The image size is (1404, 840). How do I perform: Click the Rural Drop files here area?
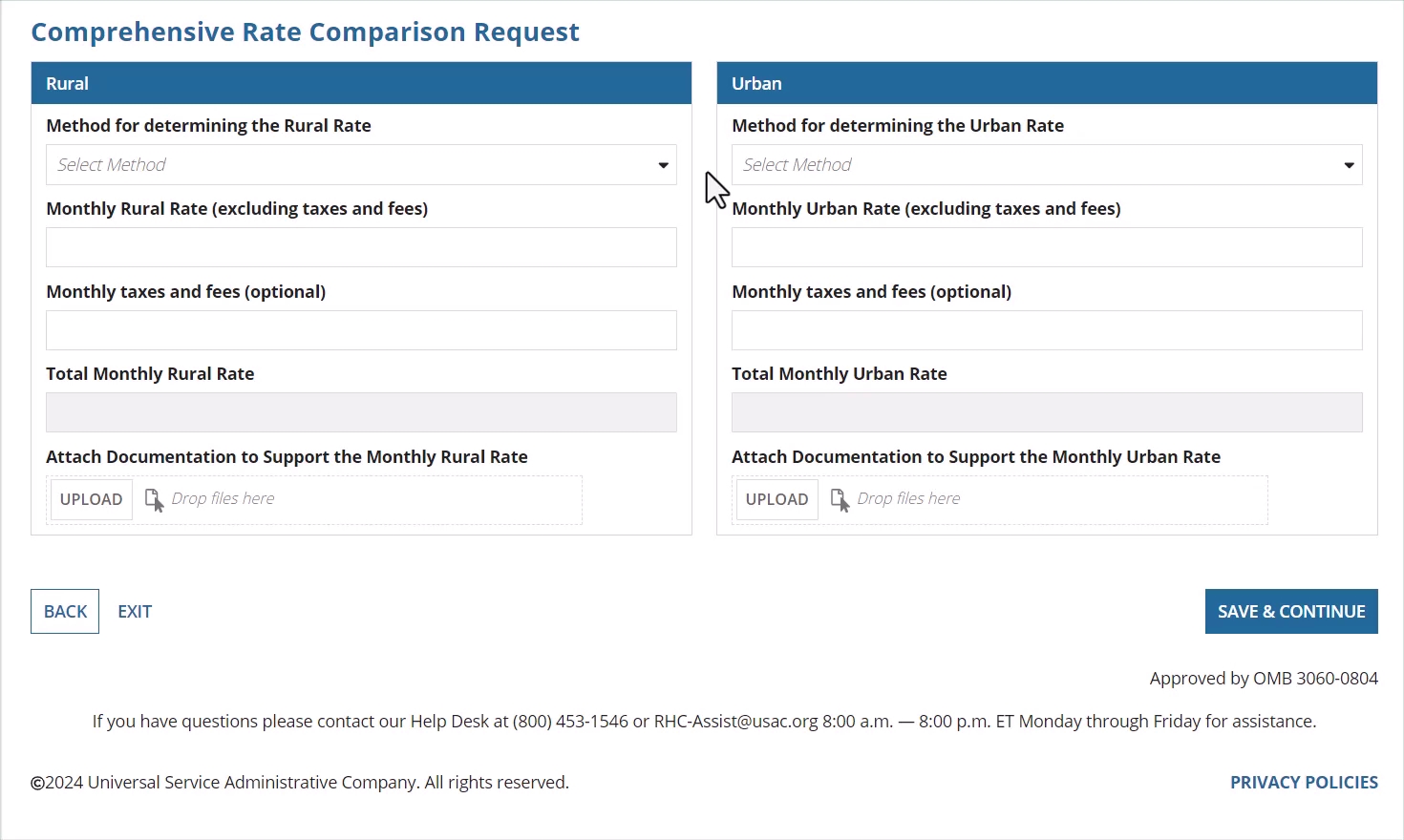tap(223, 498)
